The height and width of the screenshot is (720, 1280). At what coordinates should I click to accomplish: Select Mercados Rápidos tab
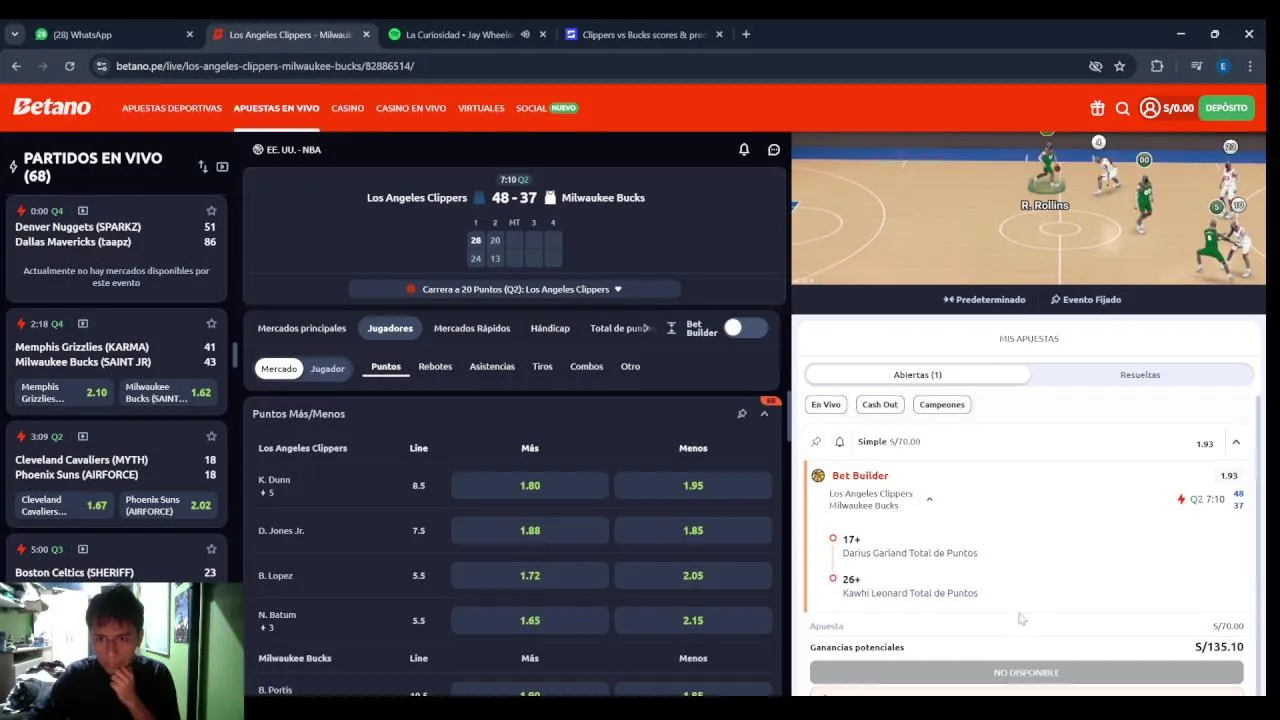click(x=472, y=328)
